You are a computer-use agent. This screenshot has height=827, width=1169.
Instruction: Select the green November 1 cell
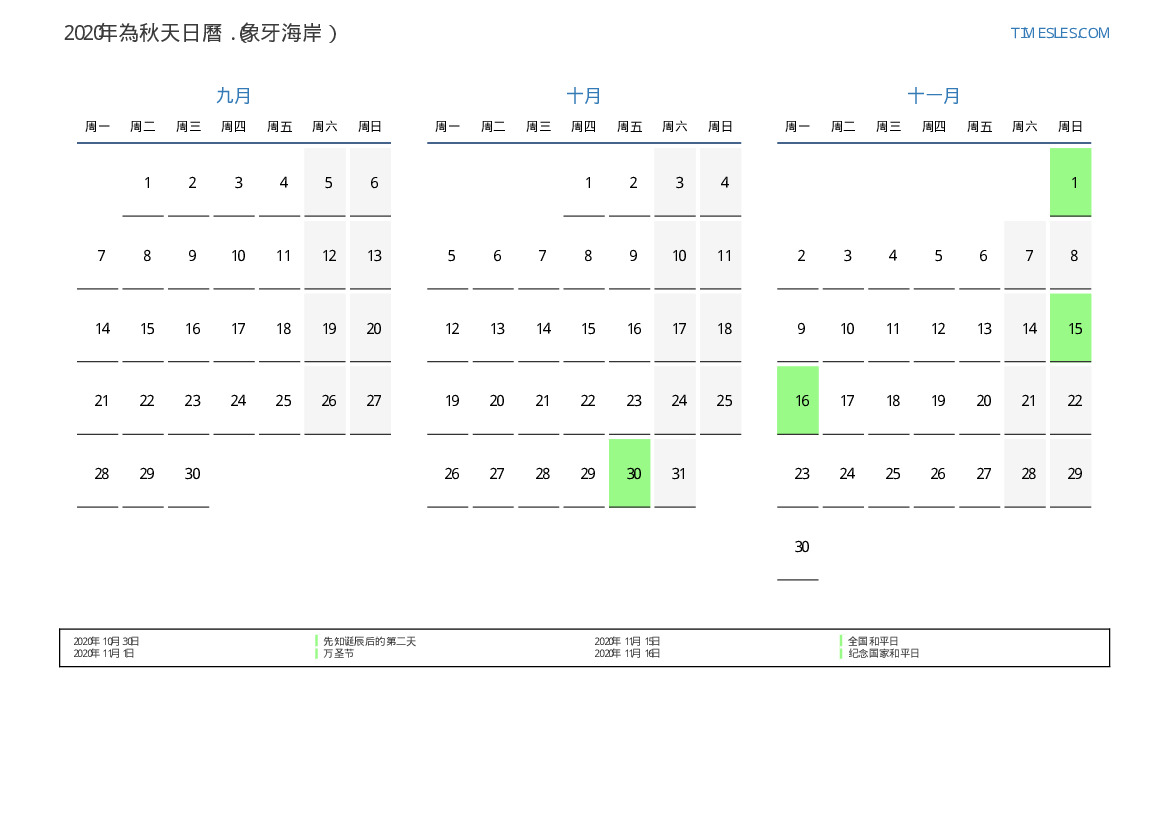(1070, 182)
